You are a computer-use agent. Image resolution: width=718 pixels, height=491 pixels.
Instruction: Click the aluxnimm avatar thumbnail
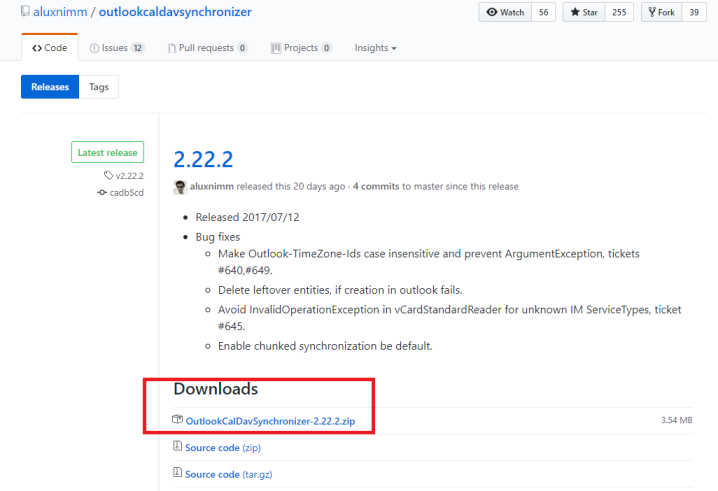click(180, 187)
